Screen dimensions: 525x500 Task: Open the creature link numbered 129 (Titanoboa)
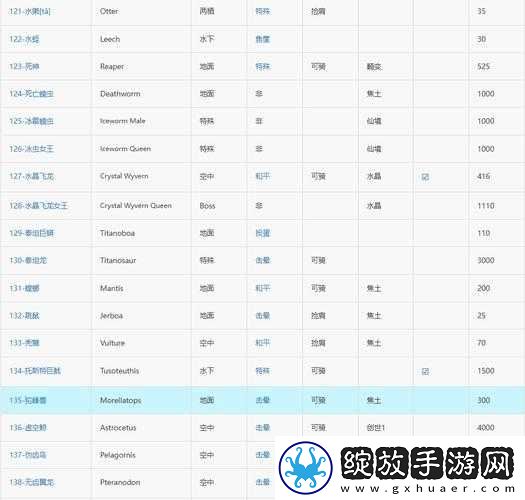tap(31, 233)
